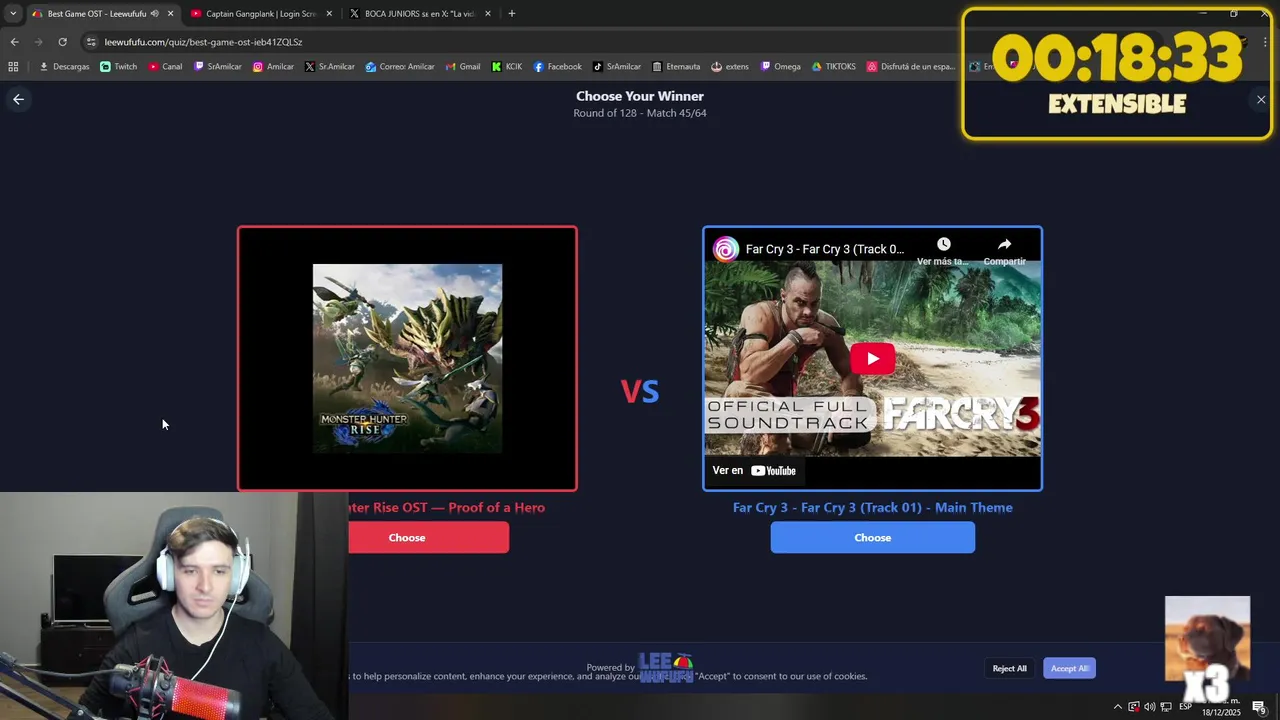Select the Monster Hunter Rise cover card
1280x720 pixels.
coord(407,359)
